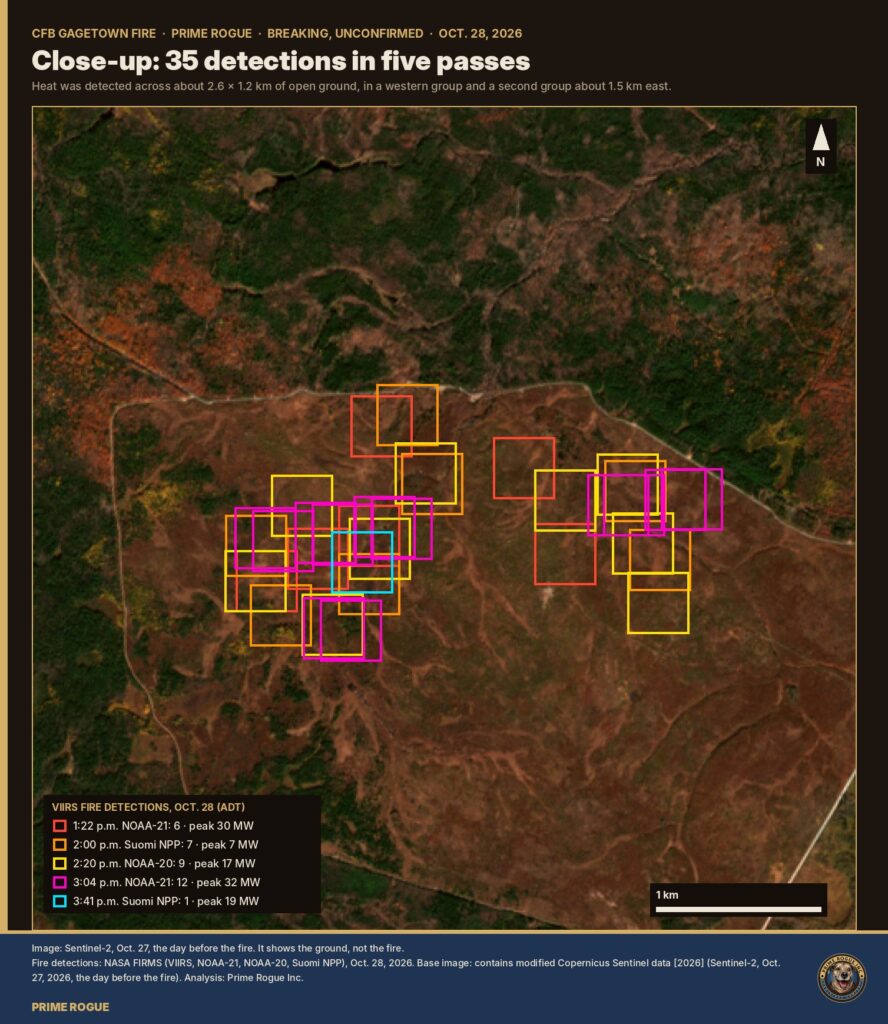Click the red 1:22 p.m. NOAA-21 legend swatch

pyautogui.click(x=59, y=826)
